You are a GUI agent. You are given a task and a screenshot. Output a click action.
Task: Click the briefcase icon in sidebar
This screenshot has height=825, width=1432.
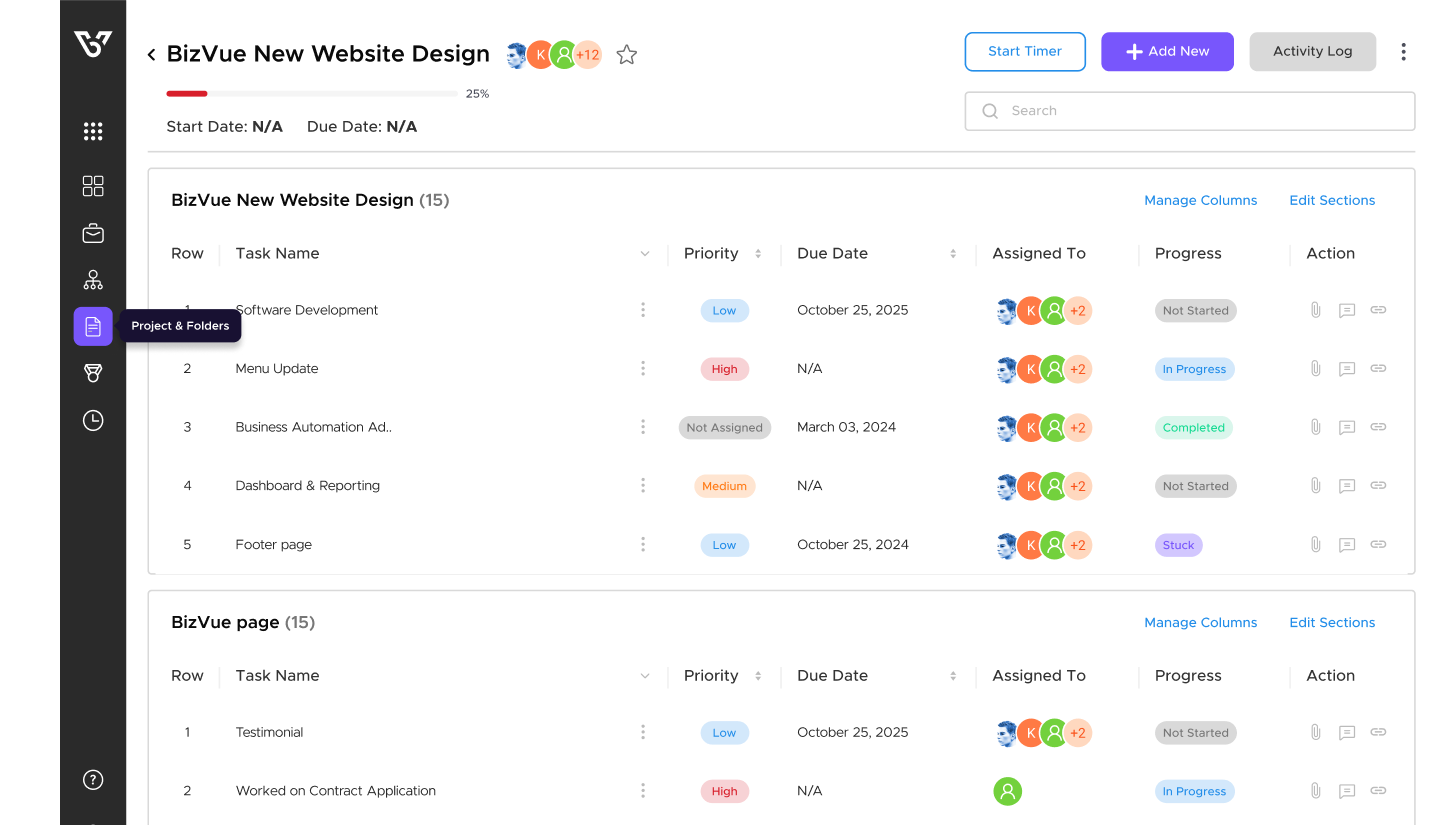[93, 234]
